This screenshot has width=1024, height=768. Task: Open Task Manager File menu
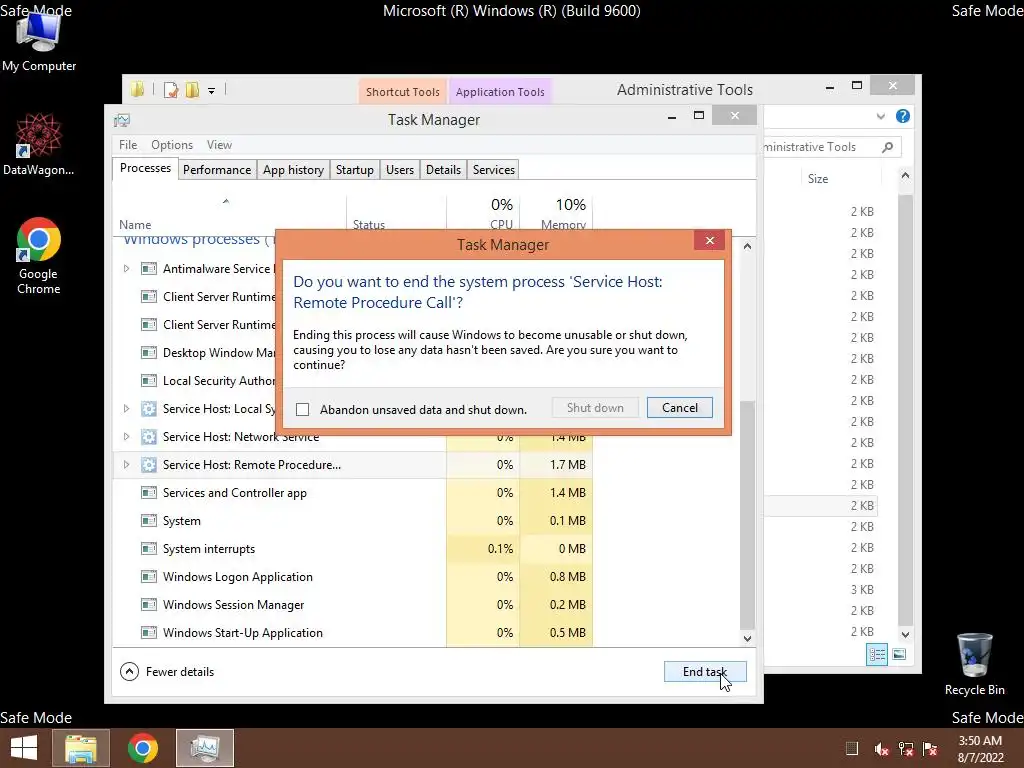pos(128,145)
